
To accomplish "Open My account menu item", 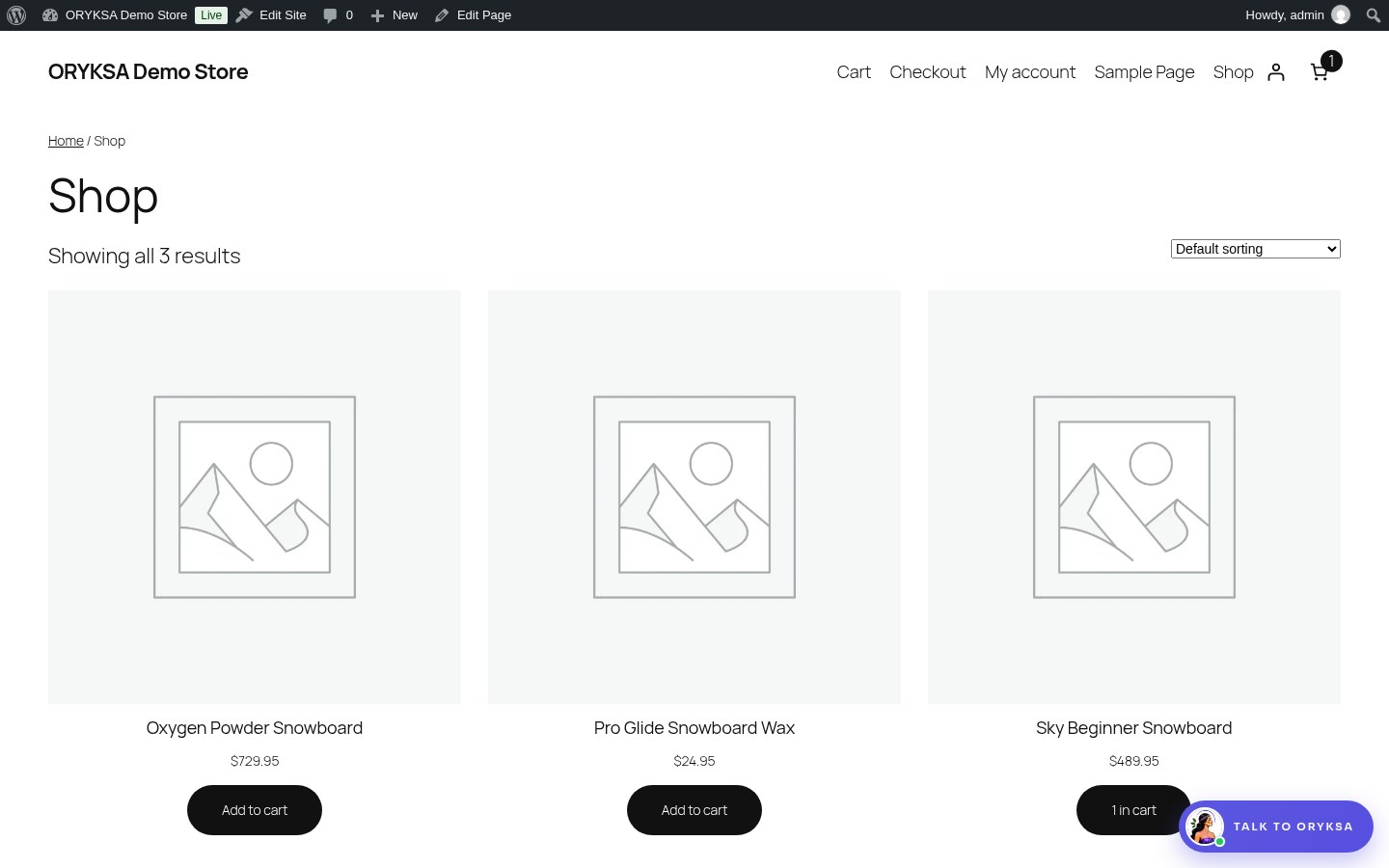I will [x=1030, y=72].
